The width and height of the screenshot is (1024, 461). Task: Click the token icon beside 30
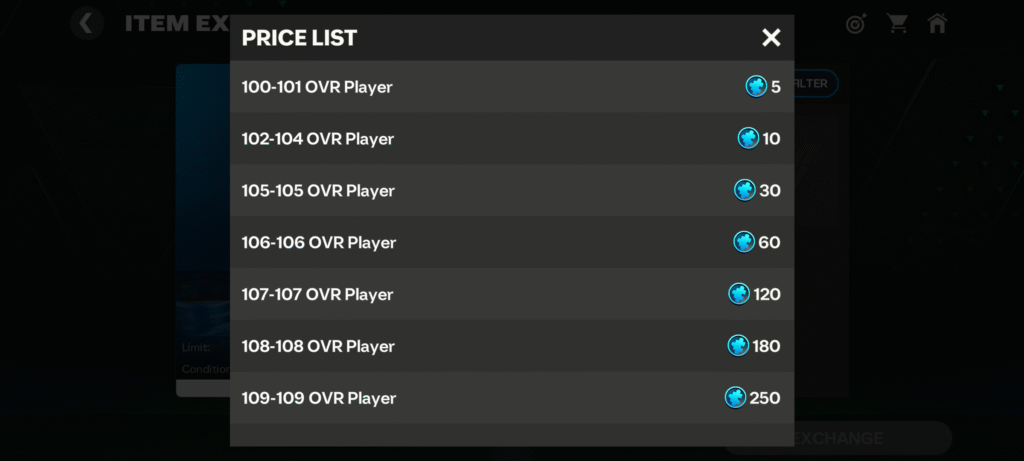tap(745, 190)
